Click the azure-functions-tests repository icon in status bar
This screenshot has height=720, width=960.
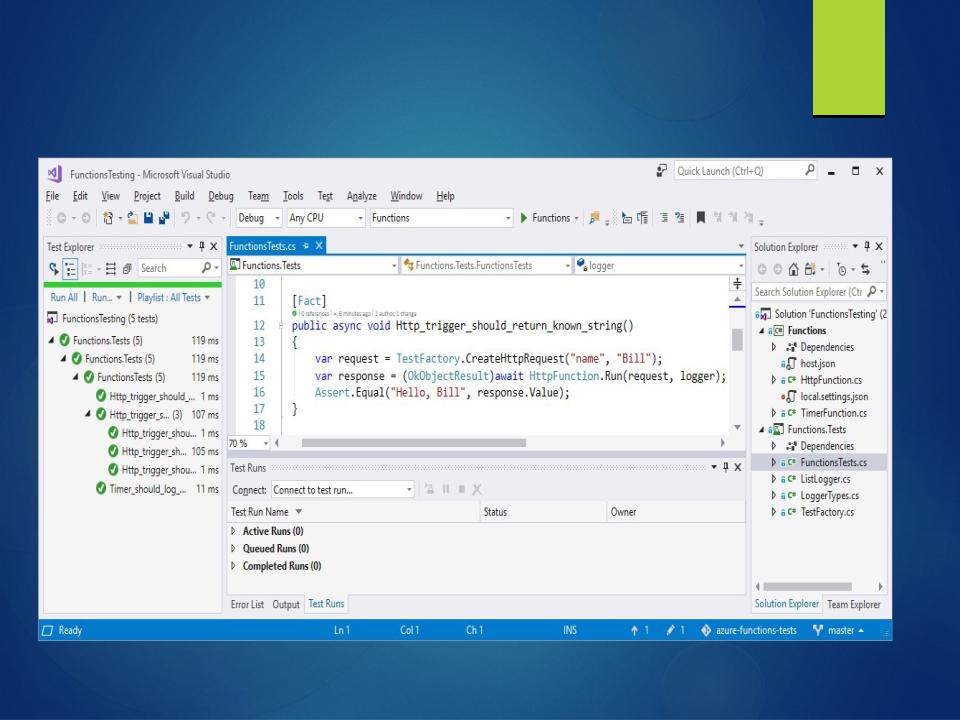pyautogui.click(x=706, y=630)
